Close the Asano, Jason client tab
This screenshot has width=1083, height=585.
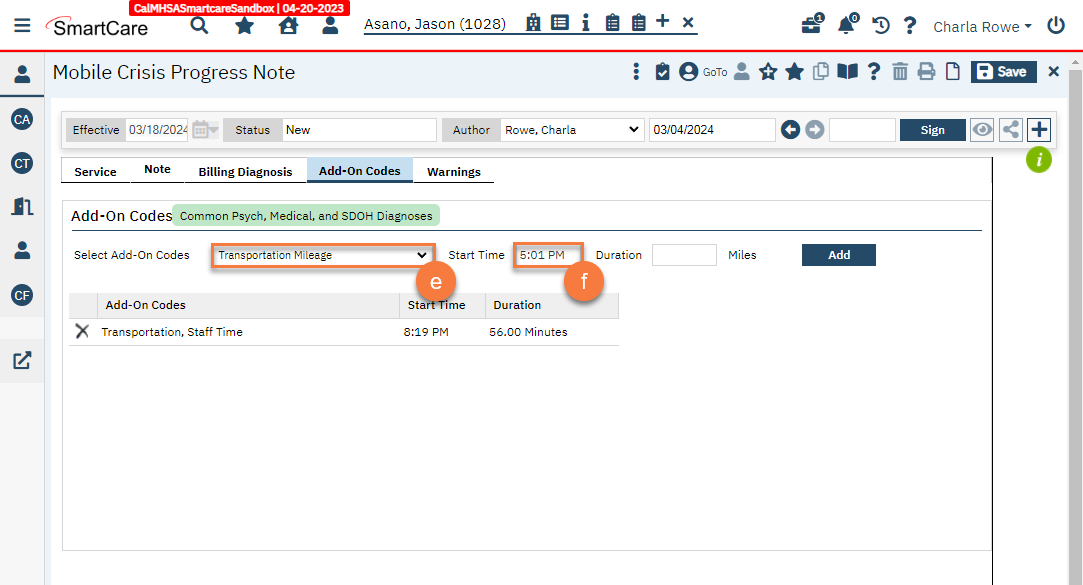tap(688, 23)
